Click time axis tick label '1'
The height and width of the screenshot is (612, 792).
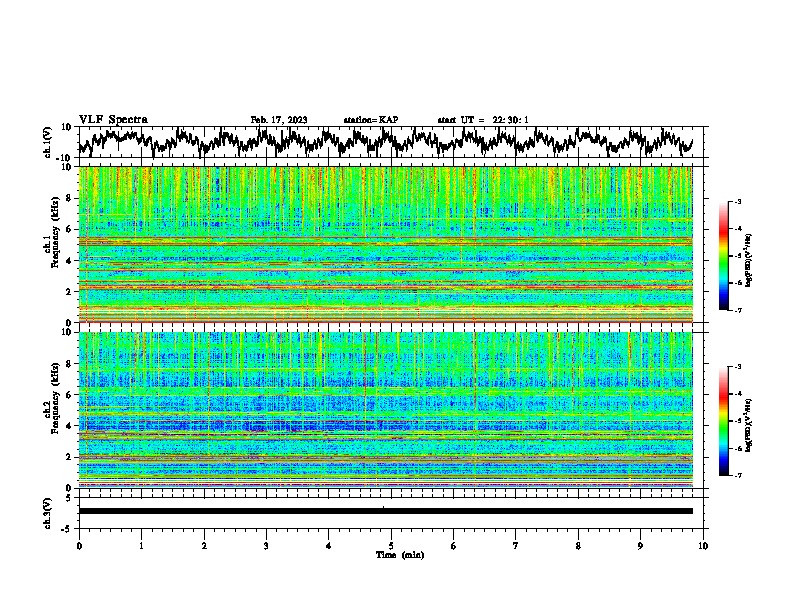141,546
